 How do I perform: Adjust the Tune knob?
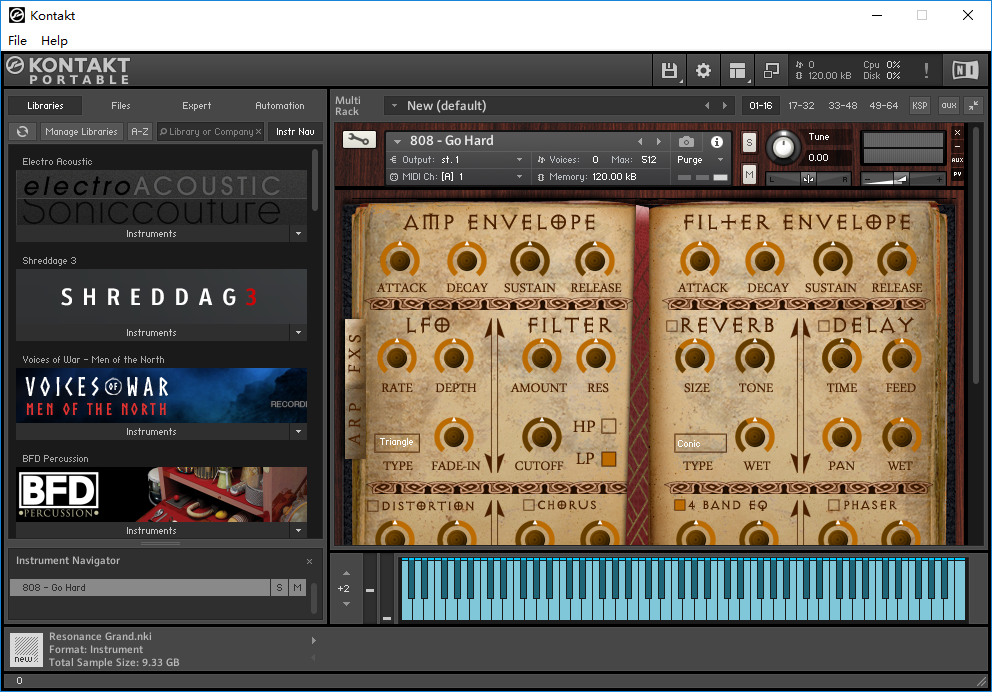pyautogui.click(x=783, y=147)
